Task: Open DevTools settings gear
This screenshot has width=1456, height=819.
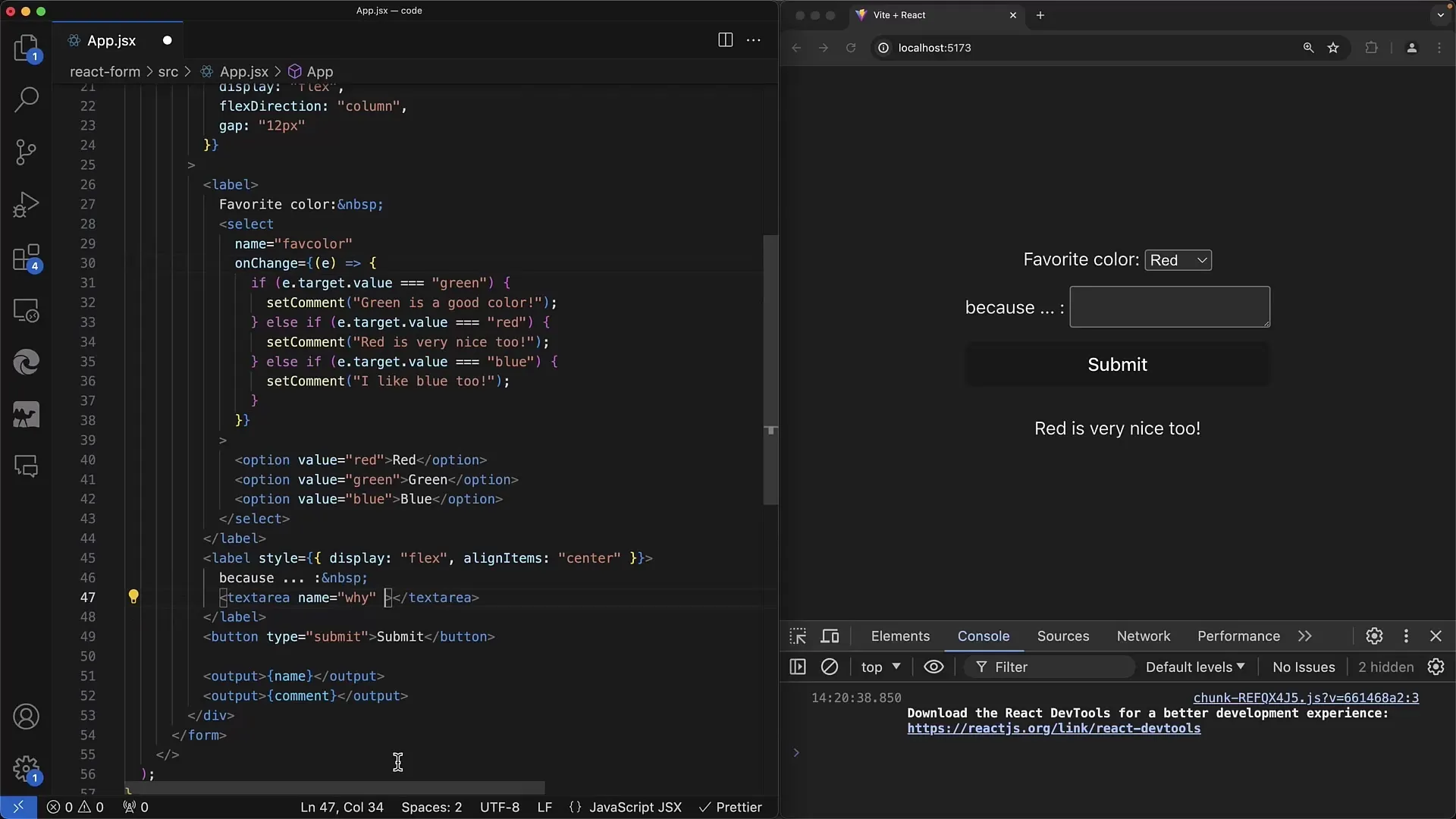Action: 1374,636
